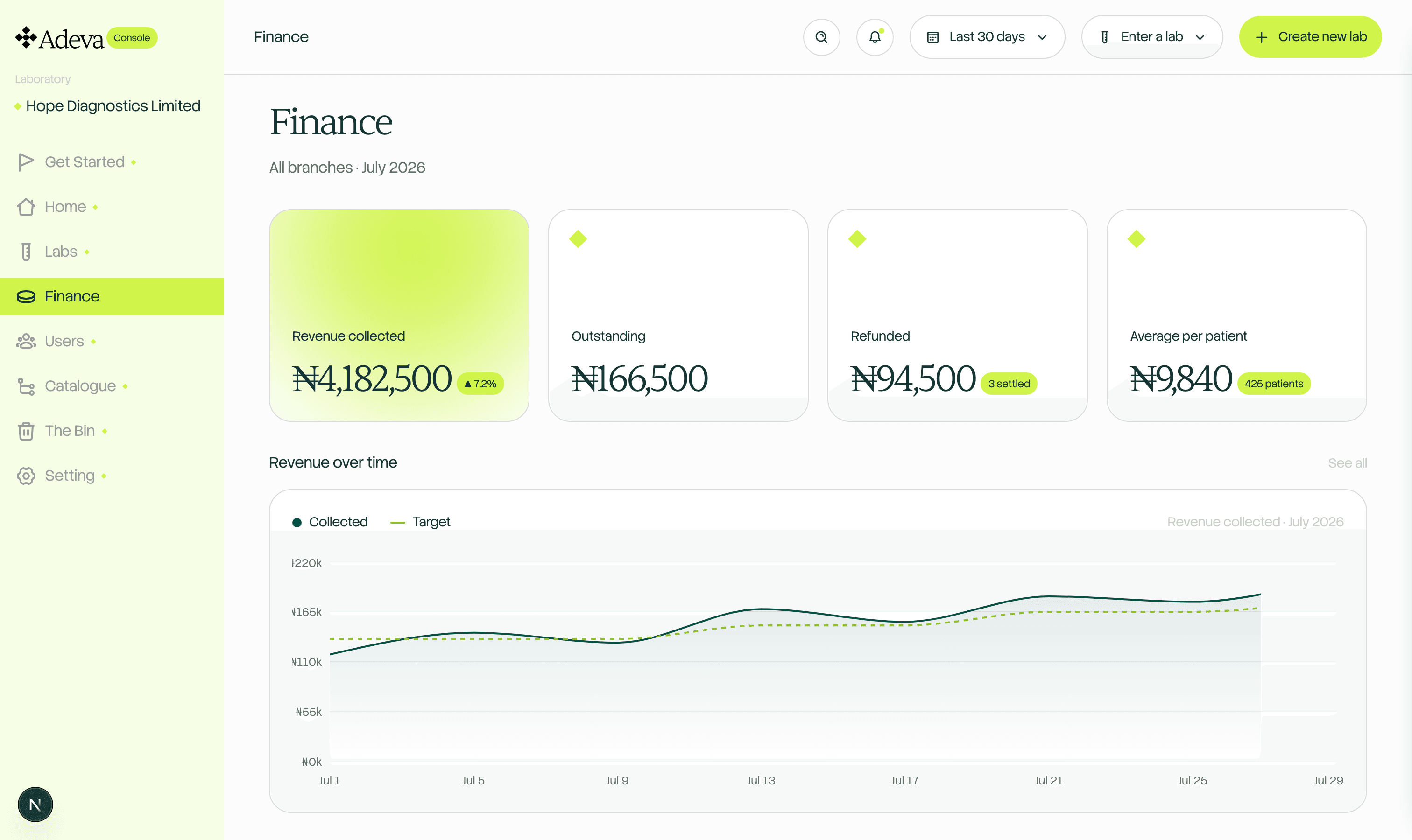
Task: Click the diamond icon on Outstanding card
Action: pos(578,239)
